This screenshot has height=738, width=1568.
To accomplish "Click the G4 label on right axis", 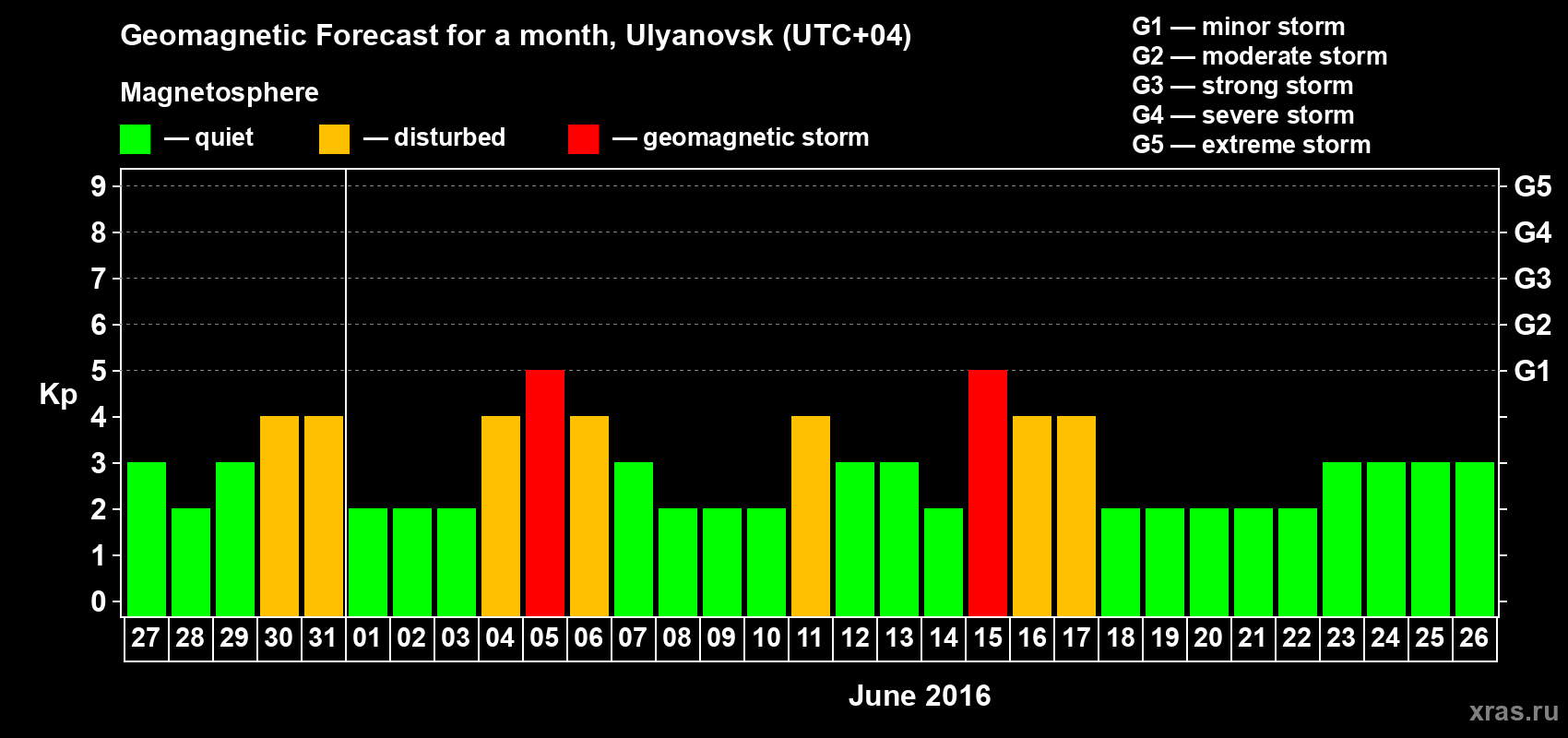I will pos(1533,232).
